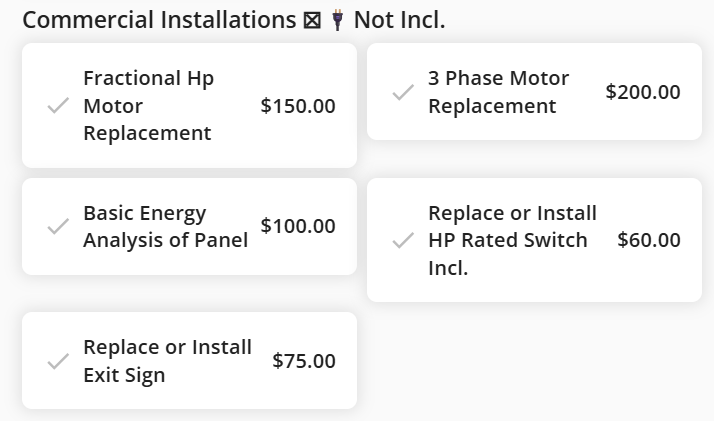
Task: Click the word Incl. in HP Rated Switch card
Action: click(x=448, y=269)
